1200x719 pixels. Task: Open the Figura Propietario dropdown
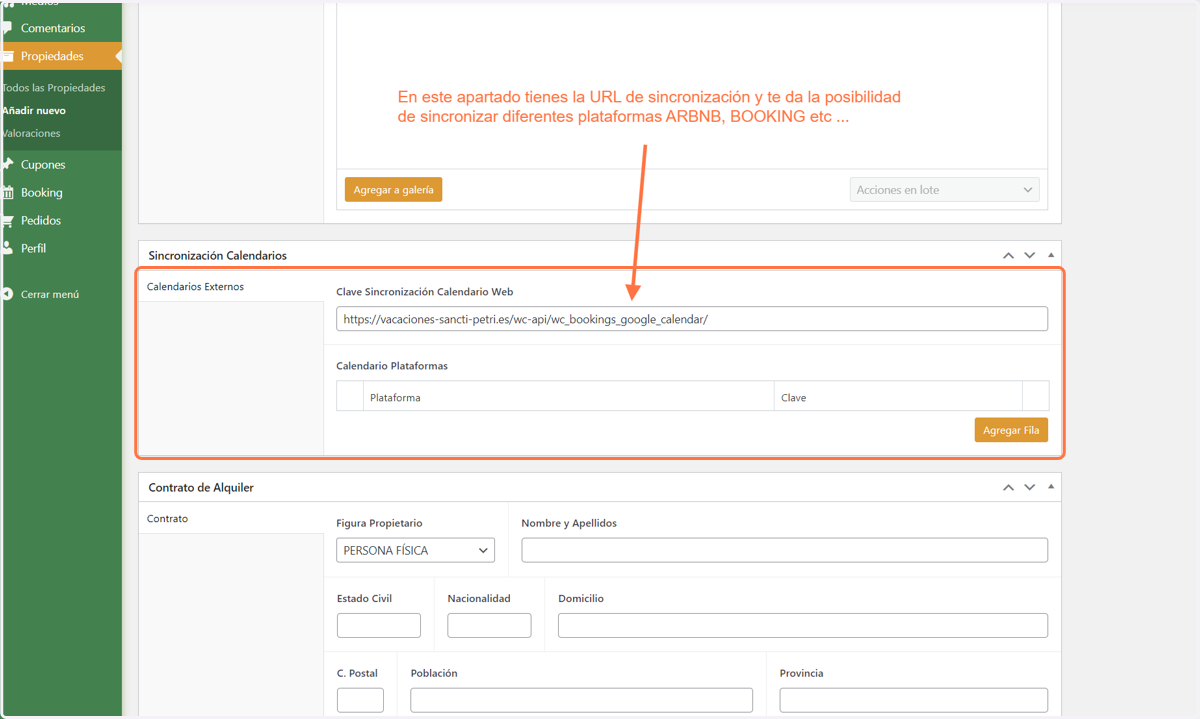click(x=416, y=550)
